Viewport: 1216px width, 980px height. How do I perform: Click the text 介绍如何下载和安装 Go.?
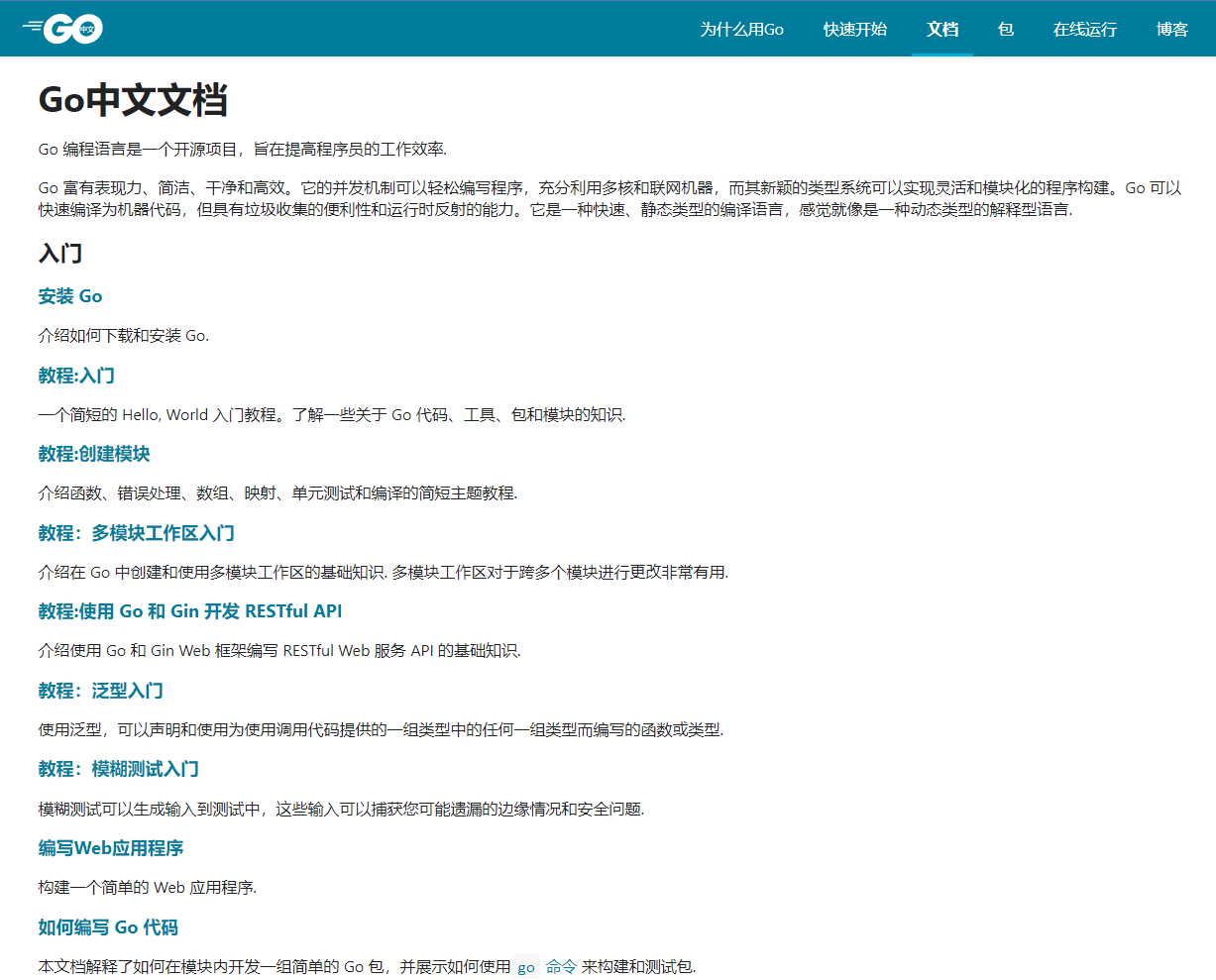tap(124, 336)
